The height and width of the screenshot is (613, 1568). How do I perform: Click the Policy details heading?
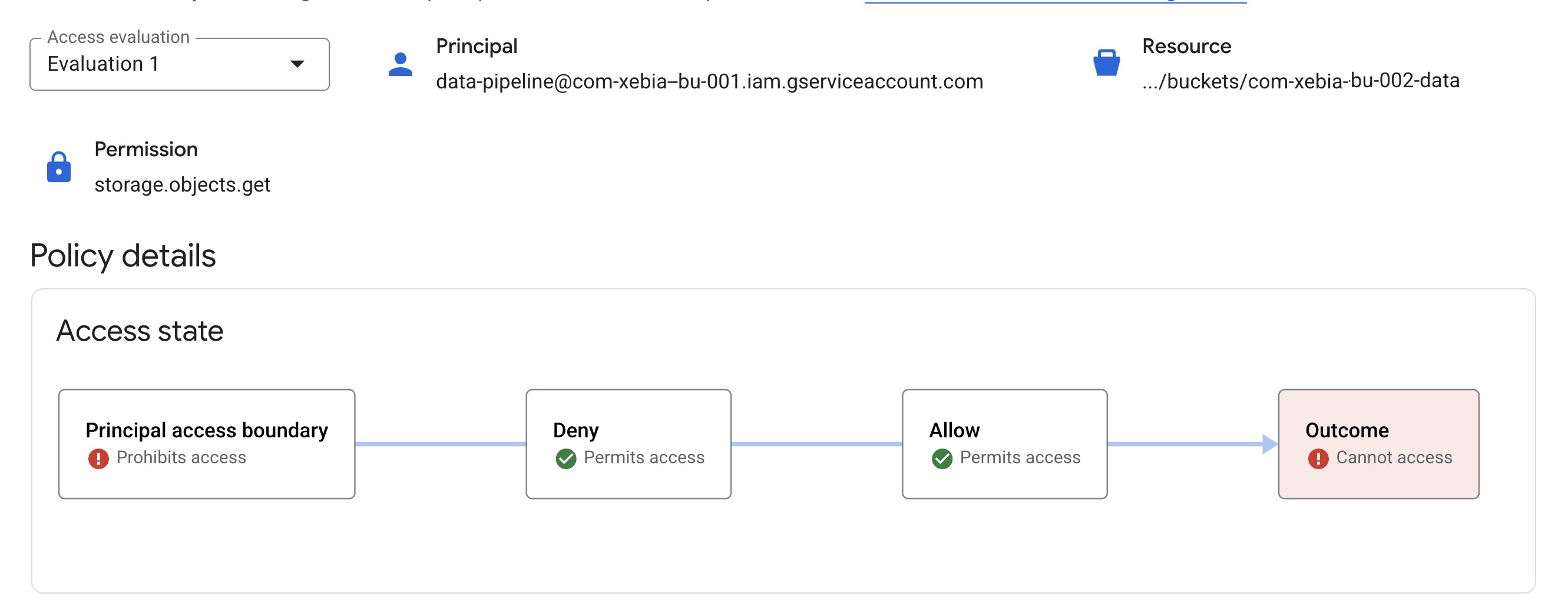coord(123,256)
